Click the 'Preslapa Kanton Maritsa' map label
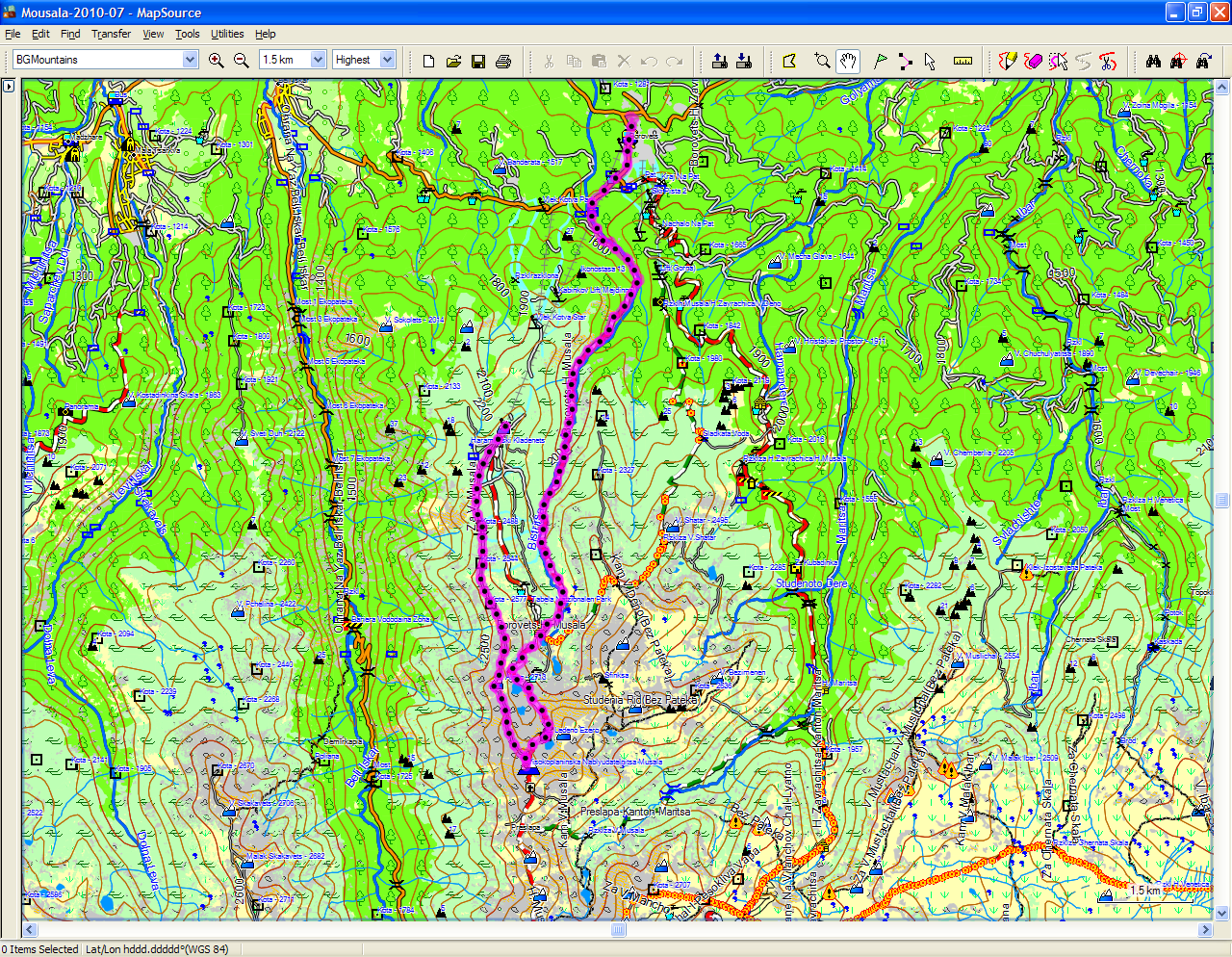 tap(635, 812)
